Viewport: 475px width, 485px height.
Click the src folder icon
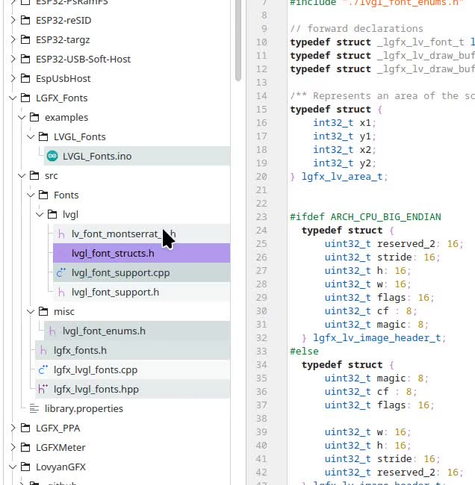pos(34,175)
